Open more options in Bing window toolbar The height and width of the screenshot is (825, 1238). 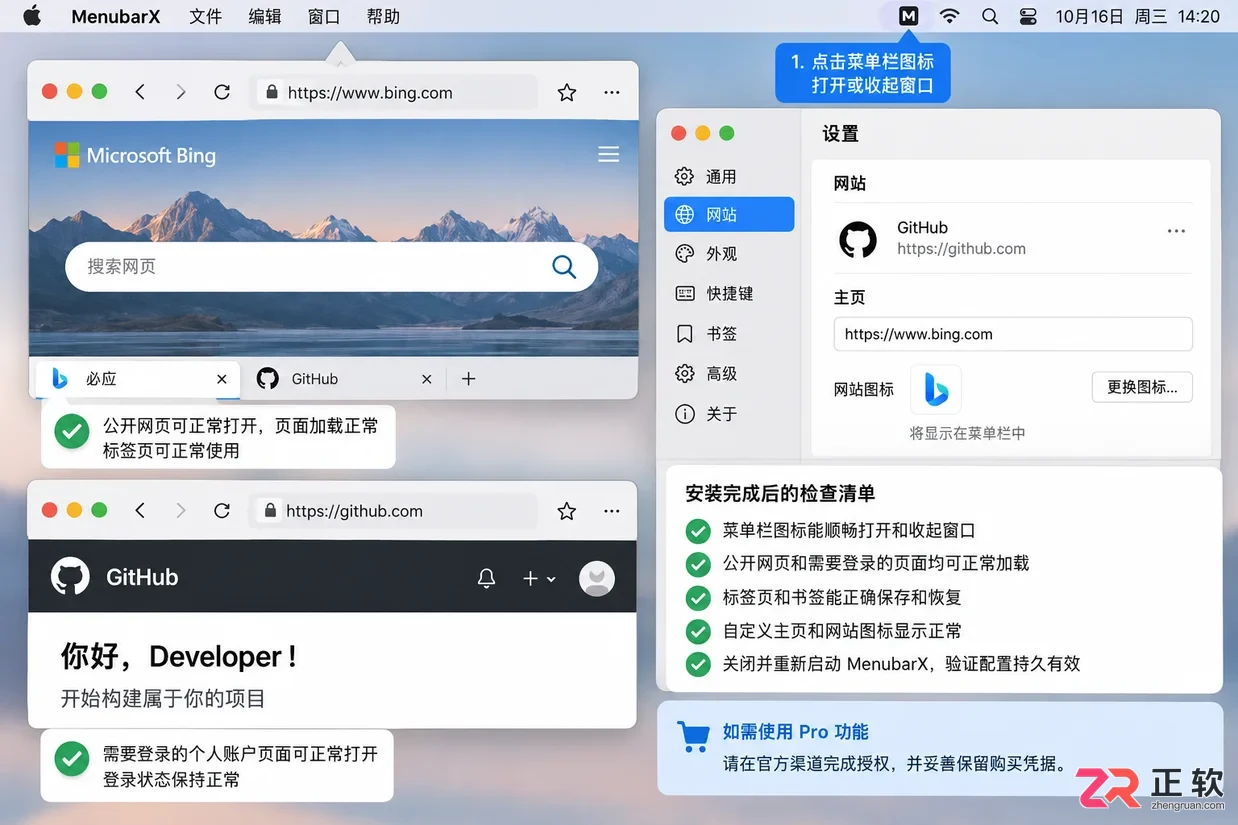(x=612, y=92)
